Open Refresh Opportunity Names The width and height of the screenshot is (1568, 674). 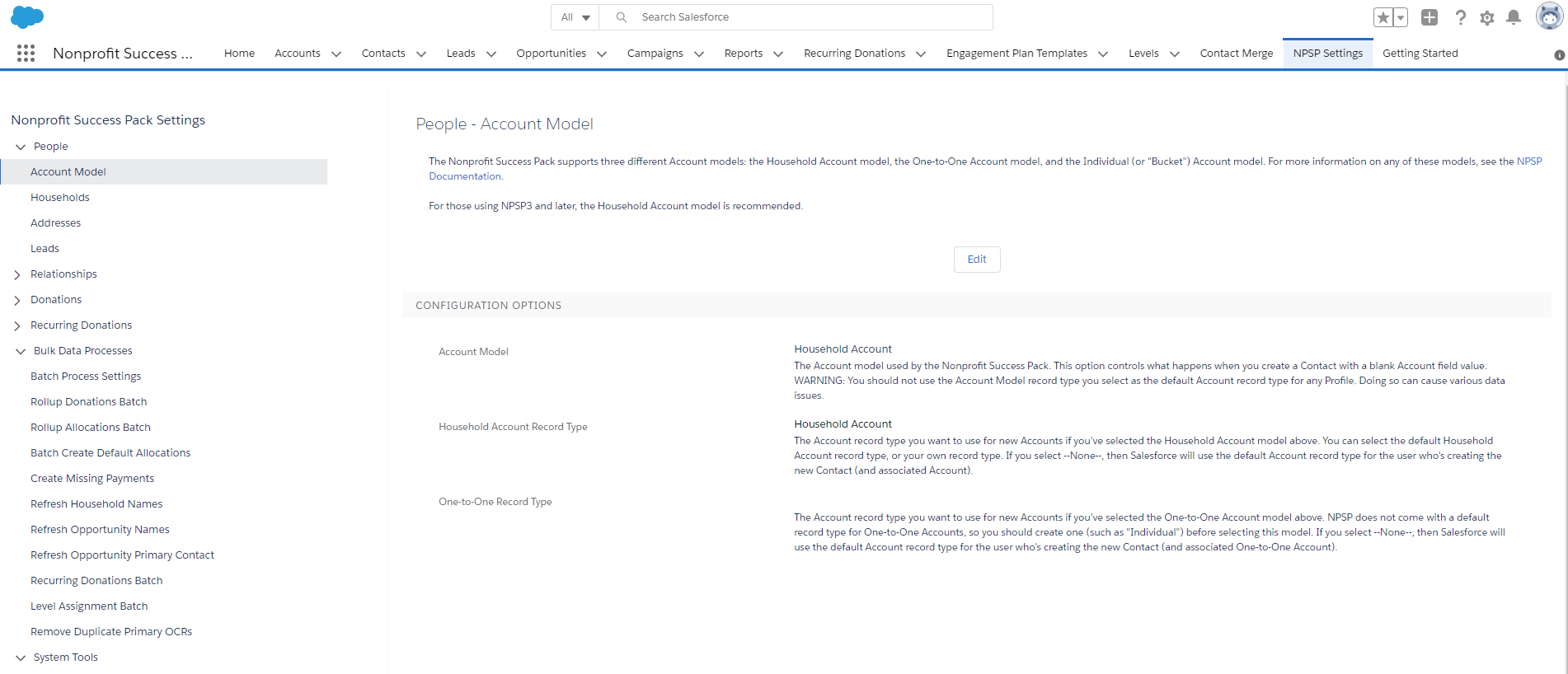[x=100, y=530]
